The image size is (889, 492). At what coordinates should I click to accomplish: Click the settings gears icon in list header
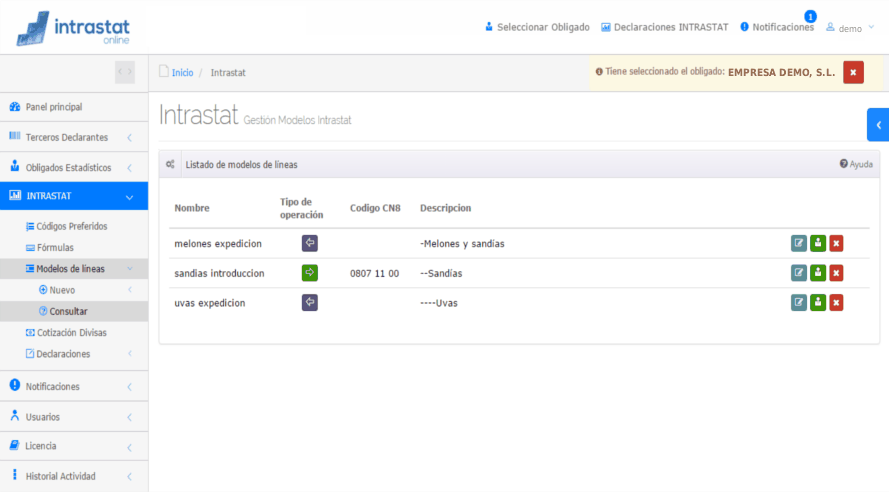170,164
